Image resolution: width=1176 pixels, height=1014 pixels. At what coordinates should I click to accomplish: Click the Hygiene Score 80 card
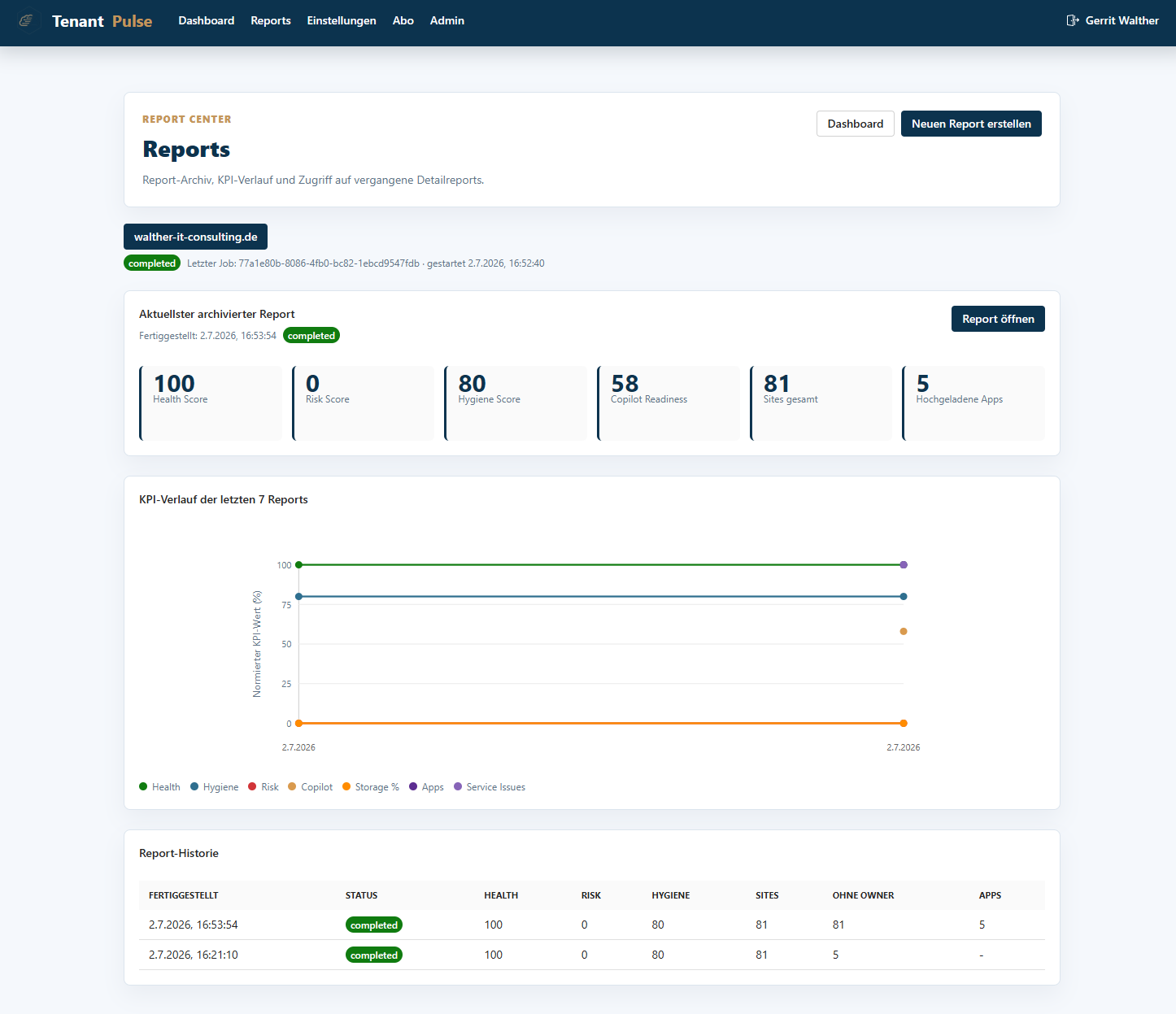(516, 403)
